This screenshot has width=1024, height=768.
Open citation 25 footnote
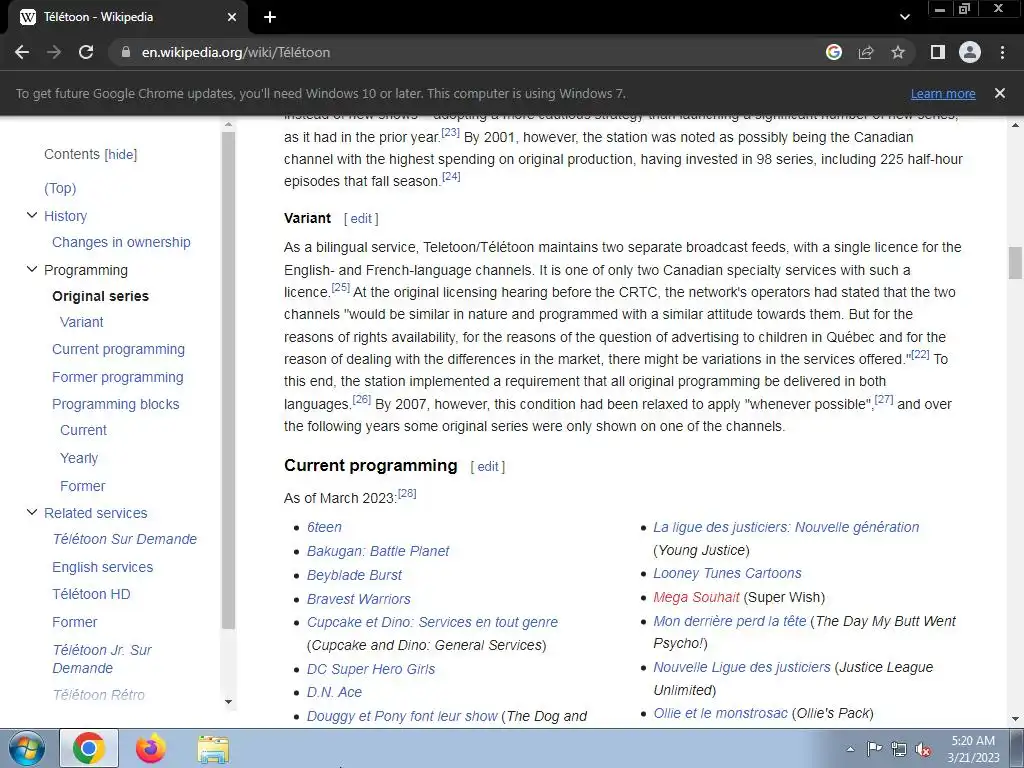pos(341,287)
